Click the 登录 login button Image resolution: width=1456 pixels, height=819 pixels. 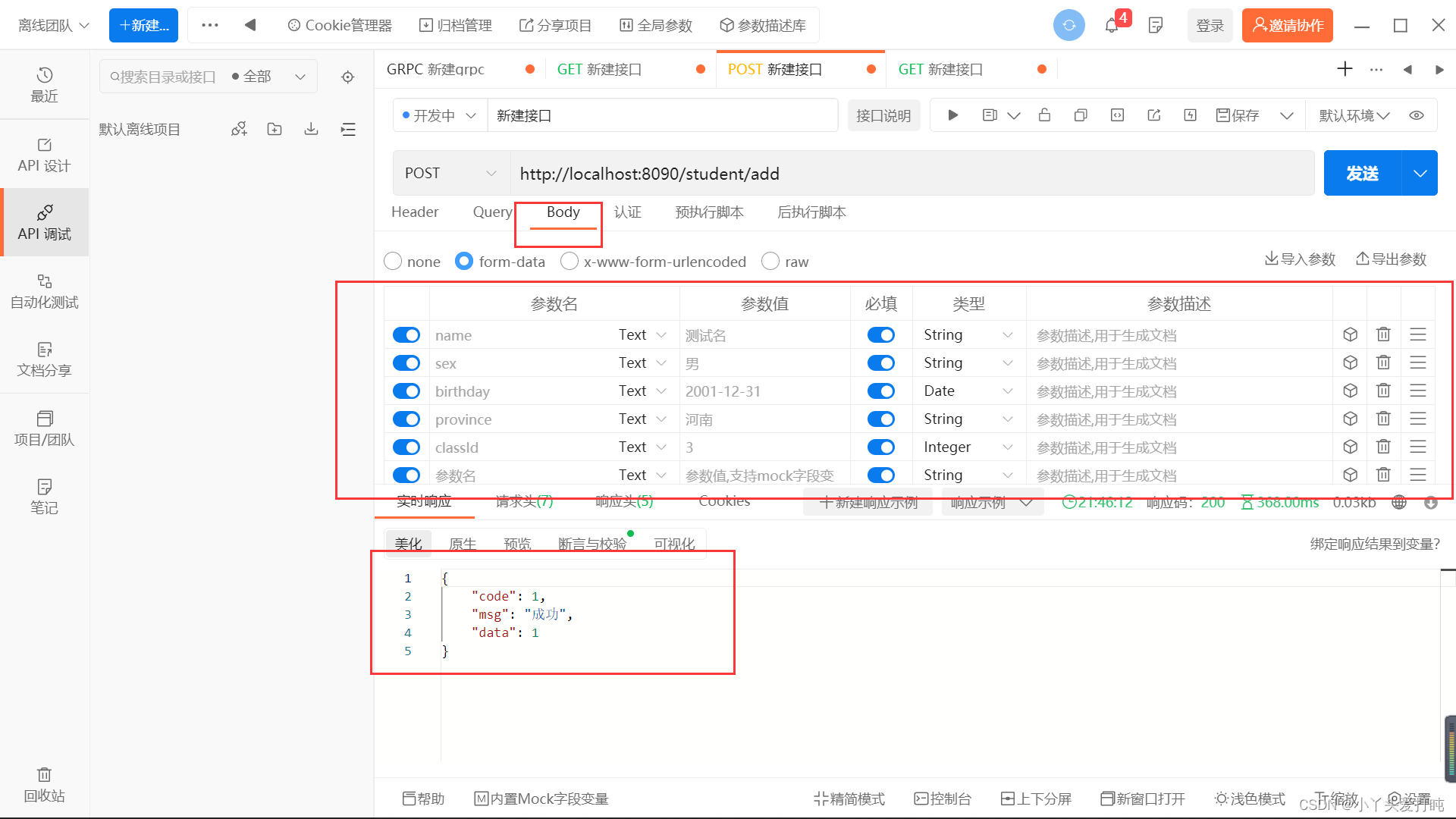pyautogui.click(x=1210, y=25)
